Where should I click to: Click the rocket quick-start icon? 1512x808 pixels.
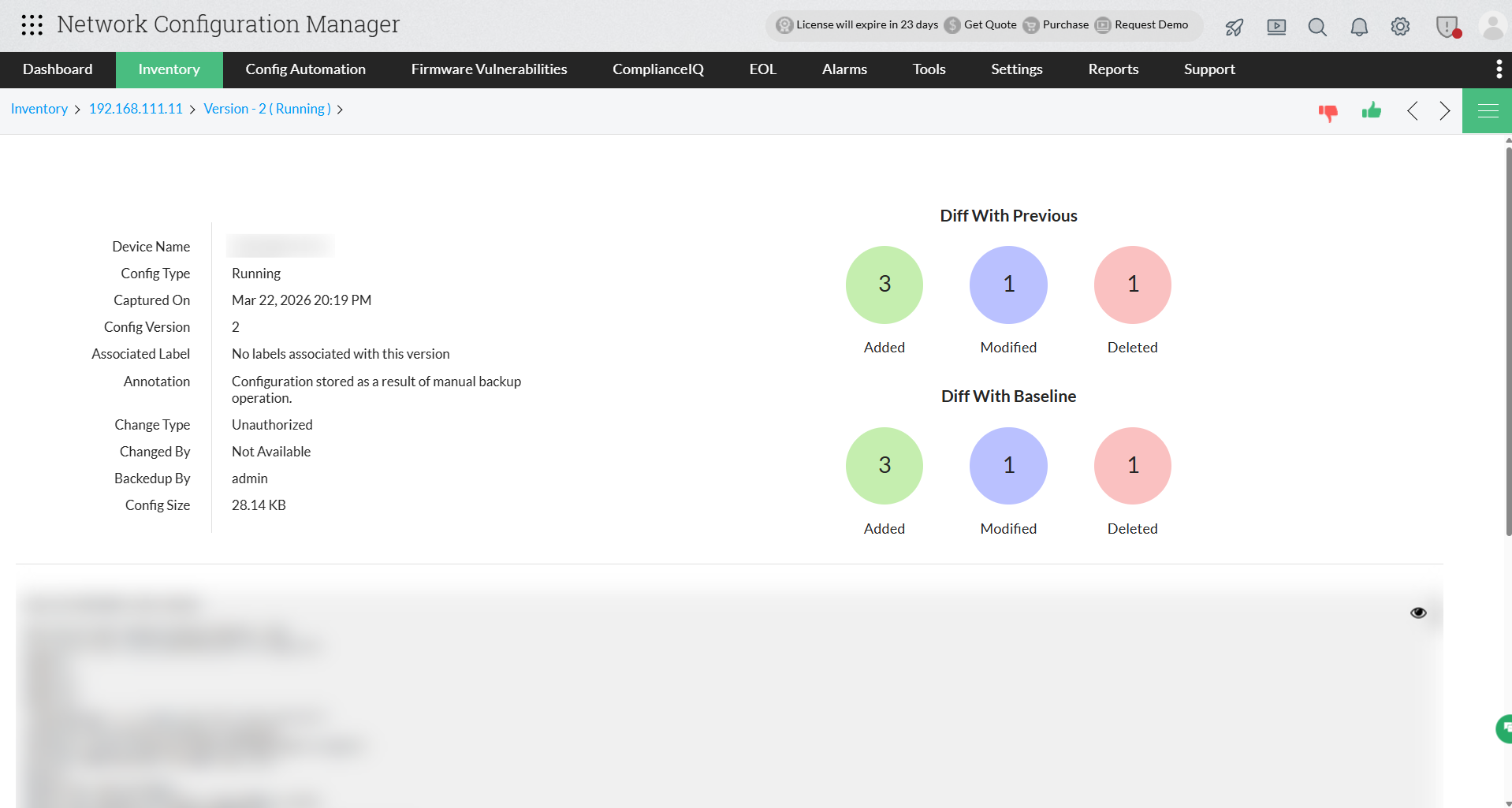point(1235,27)
